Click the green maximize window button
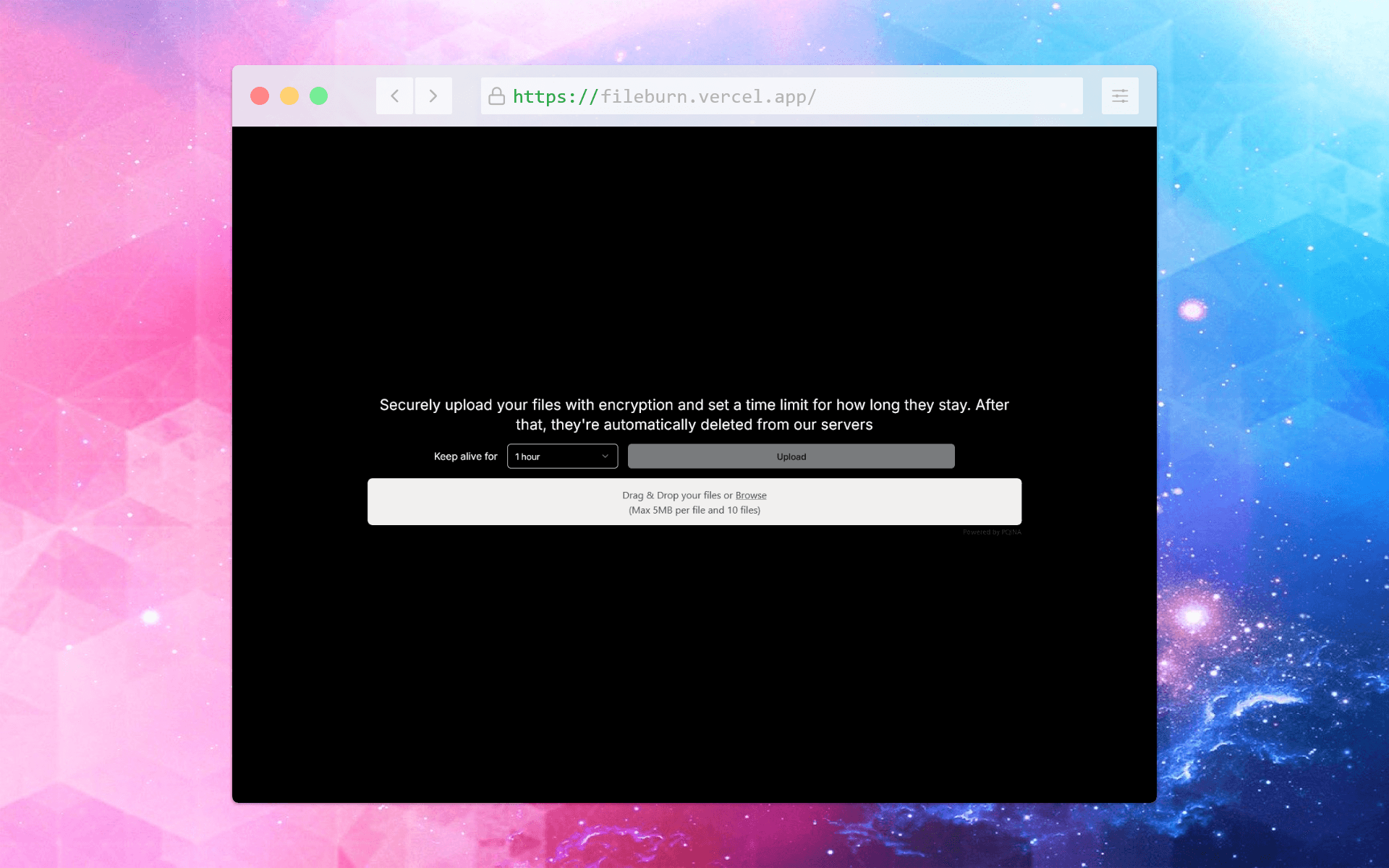Viewport: 1389px width, 868px height. tap(319, 96)
